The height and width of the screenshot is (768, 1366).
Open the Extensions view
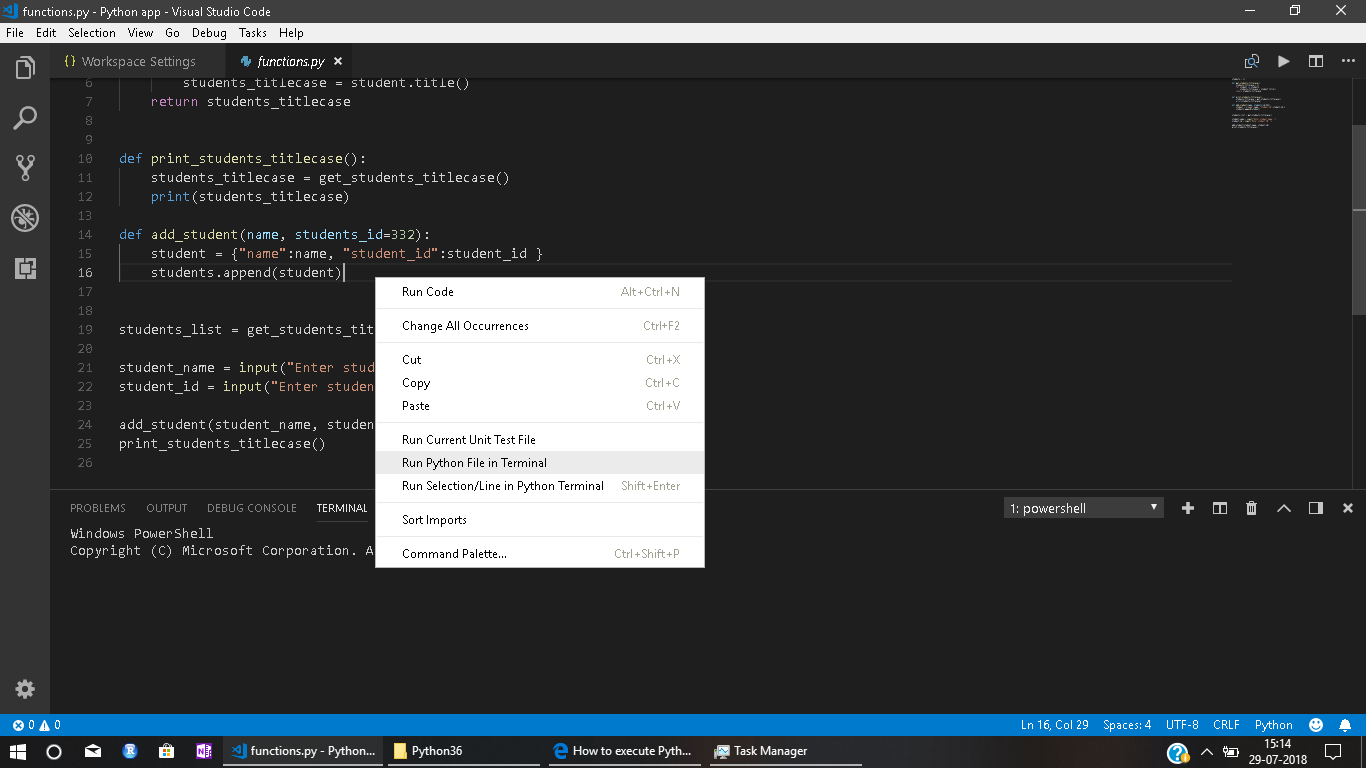[x=25, y=268]
